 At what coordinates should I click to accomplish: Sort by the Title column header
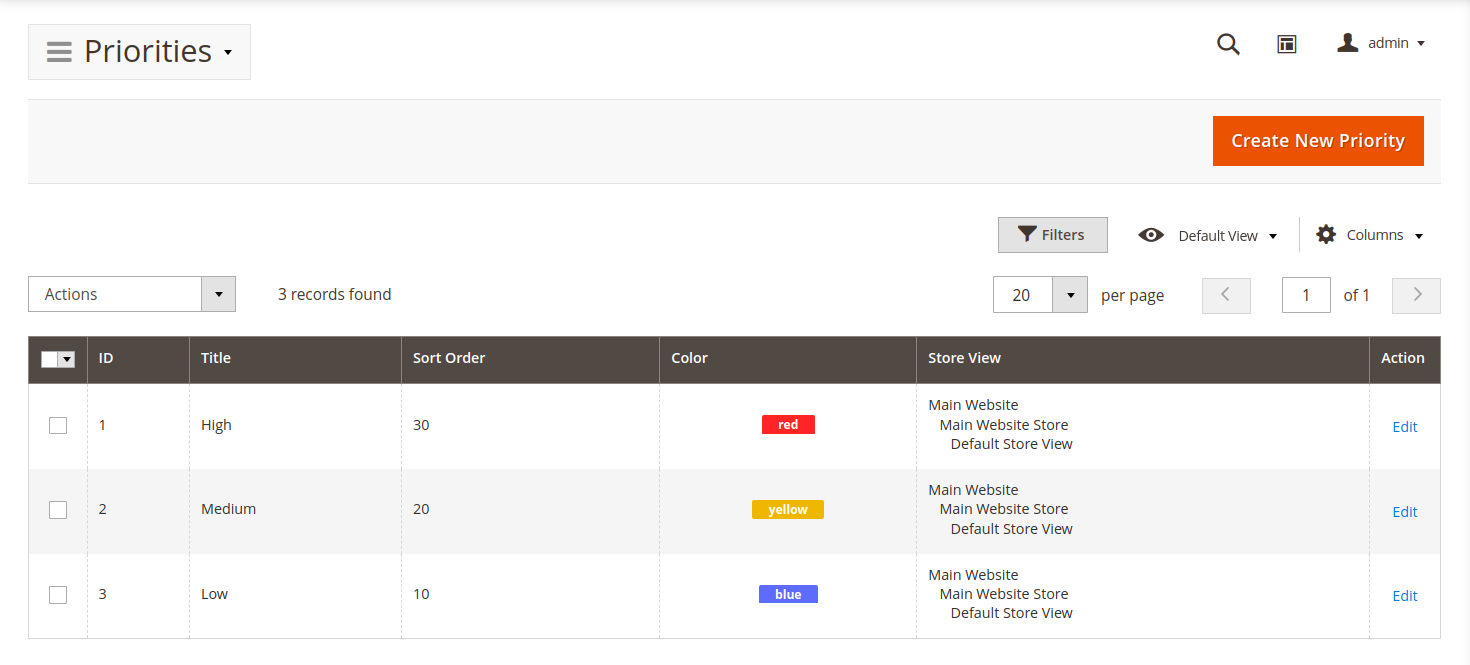point(216,358)
